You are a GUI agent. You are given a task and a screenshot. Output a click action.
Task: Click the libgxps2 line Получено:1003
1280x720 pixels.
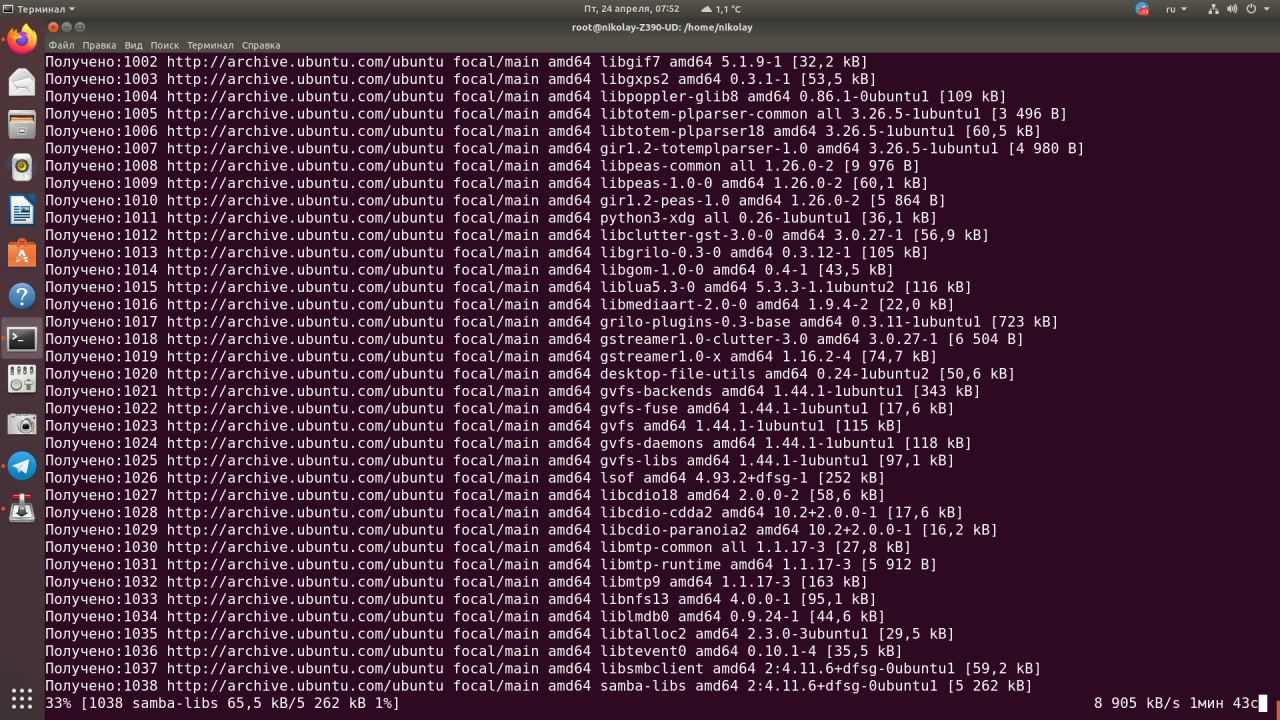tap(461, 79)
